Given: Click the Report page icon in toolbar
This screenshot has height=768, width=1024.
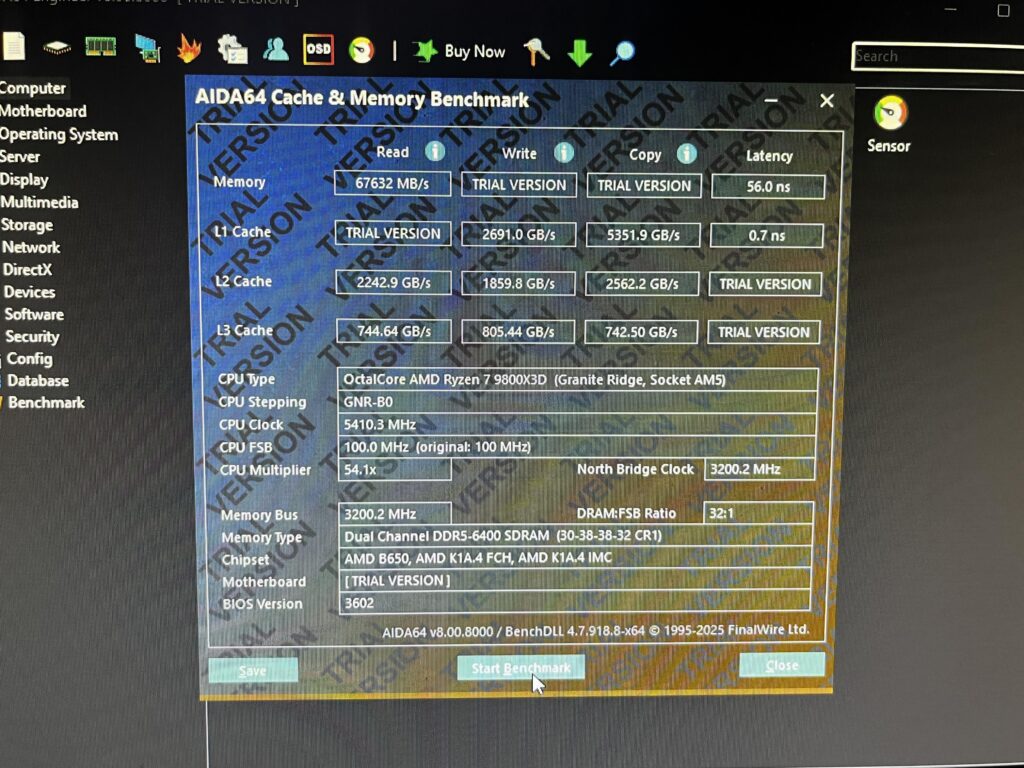Looking at the screenshot, I should [13, 47].
